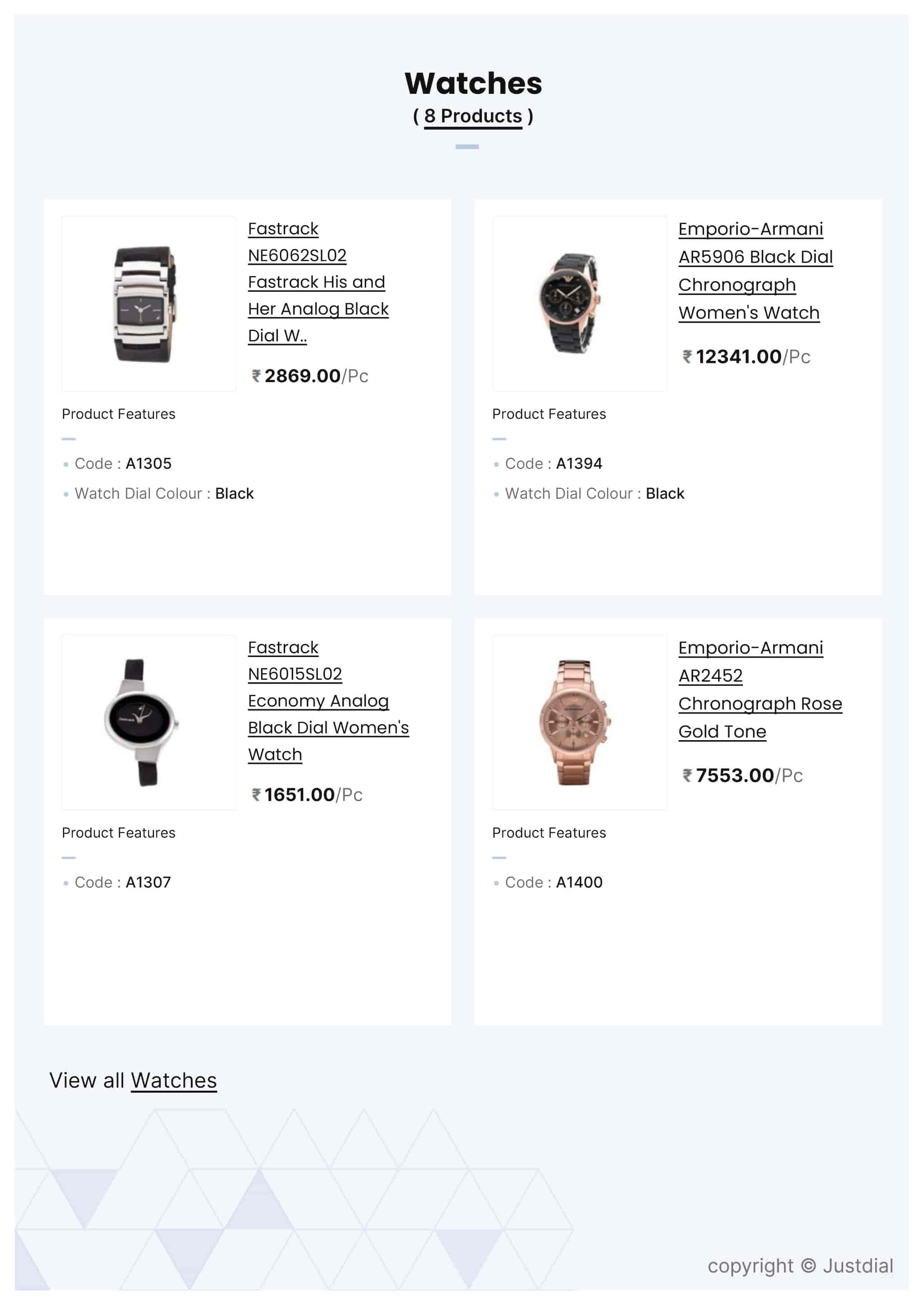924x1307 pixels.
Task: Click the copyright Justdial footer text
Action: 800,1265
